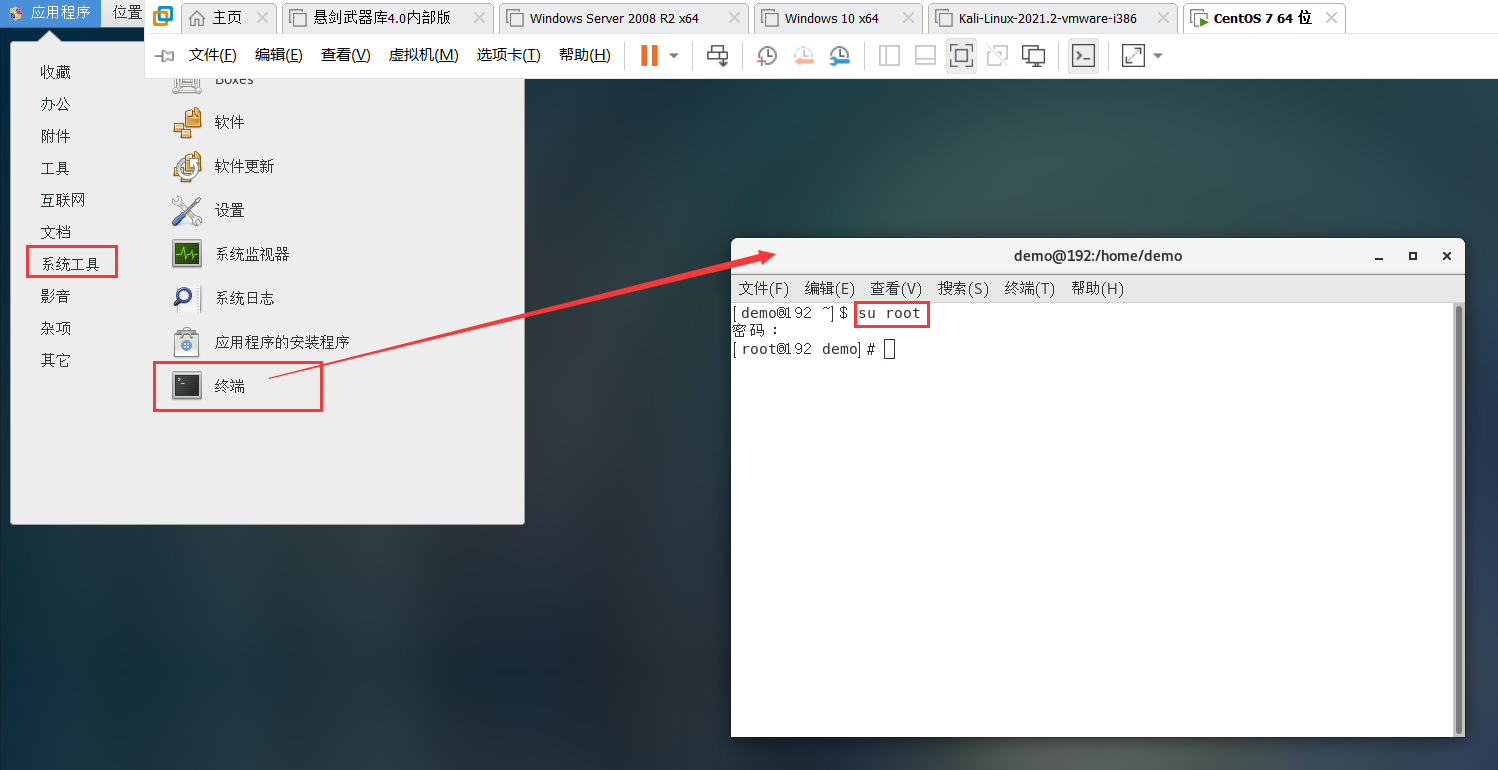1498x770 pixels.
Task: Open terminal 查看(V) menu
Action: [896, 288]
